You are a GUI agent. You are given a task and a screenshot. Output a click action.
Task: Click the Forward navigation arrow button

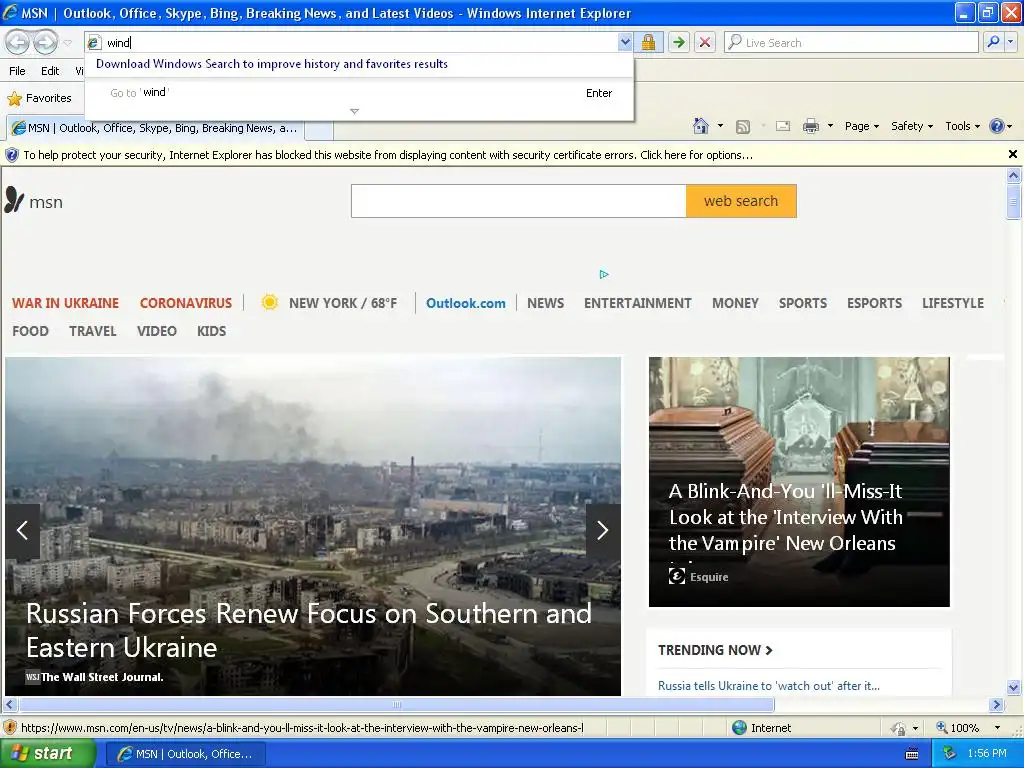(45, 42)
